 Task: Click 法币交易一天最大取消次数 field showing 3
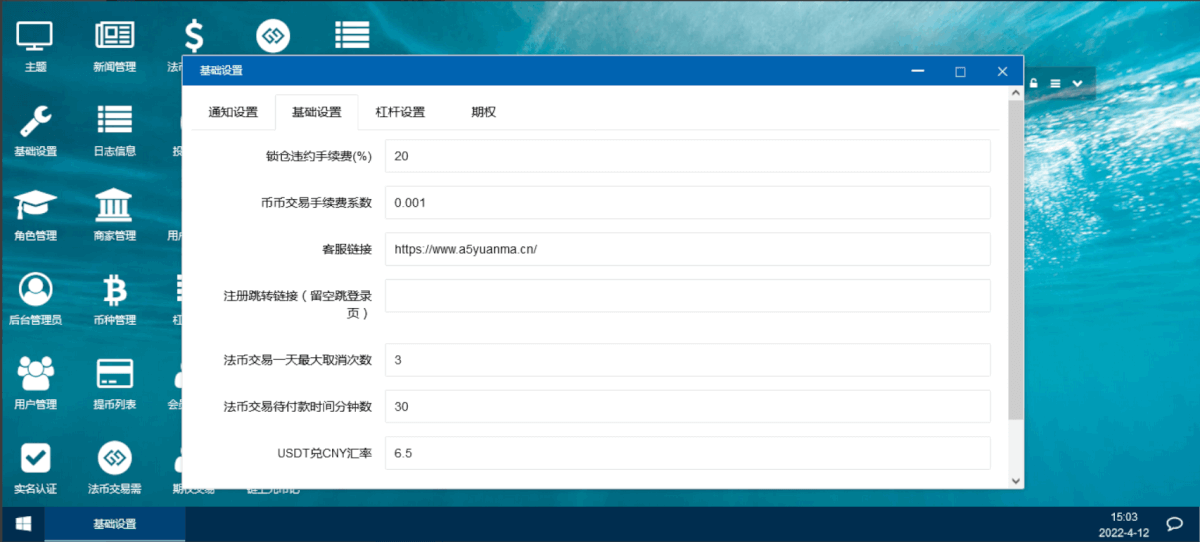[687, 360]
